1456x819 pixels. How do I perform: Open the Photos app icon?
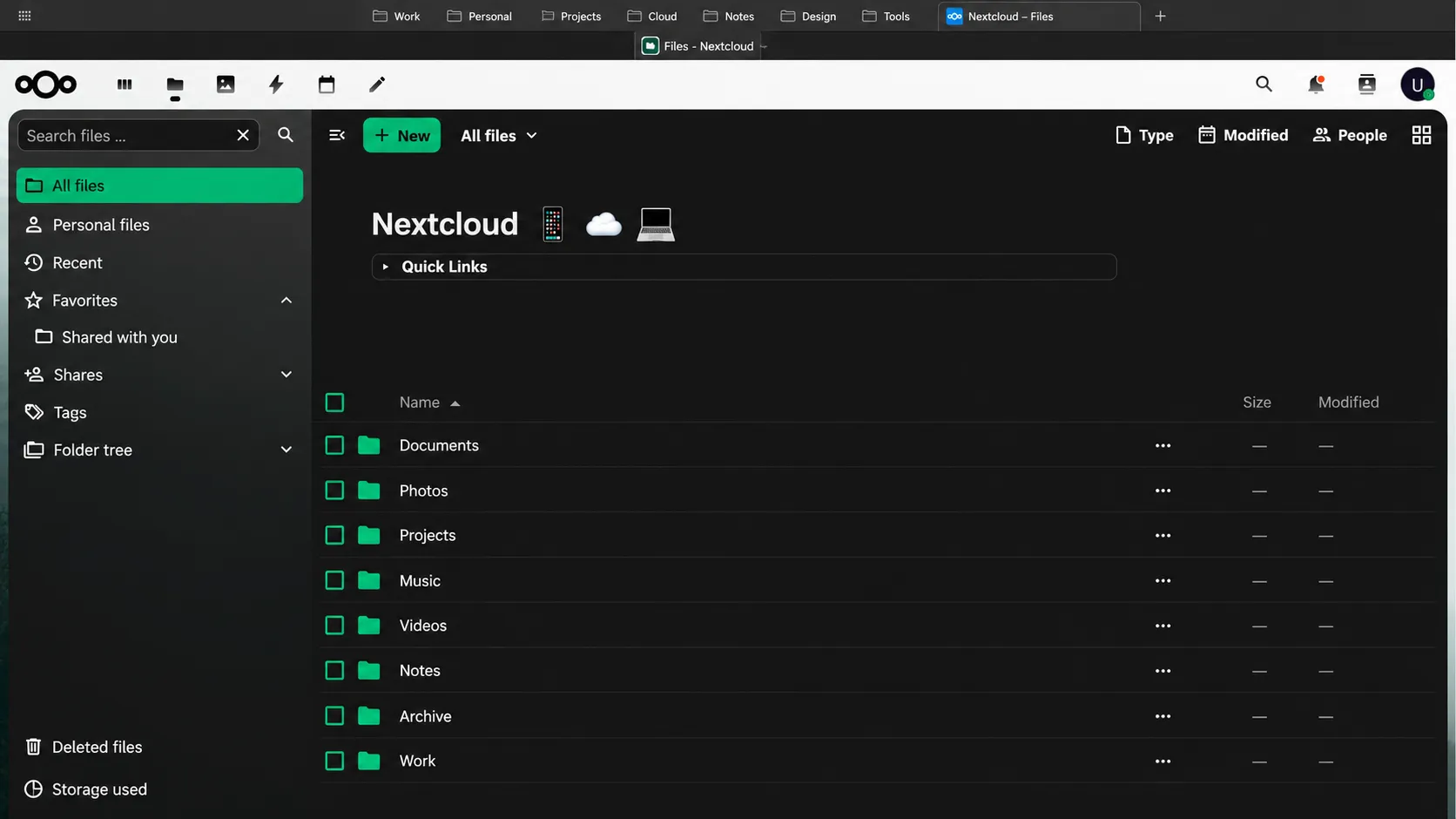[x=226, y=85]
